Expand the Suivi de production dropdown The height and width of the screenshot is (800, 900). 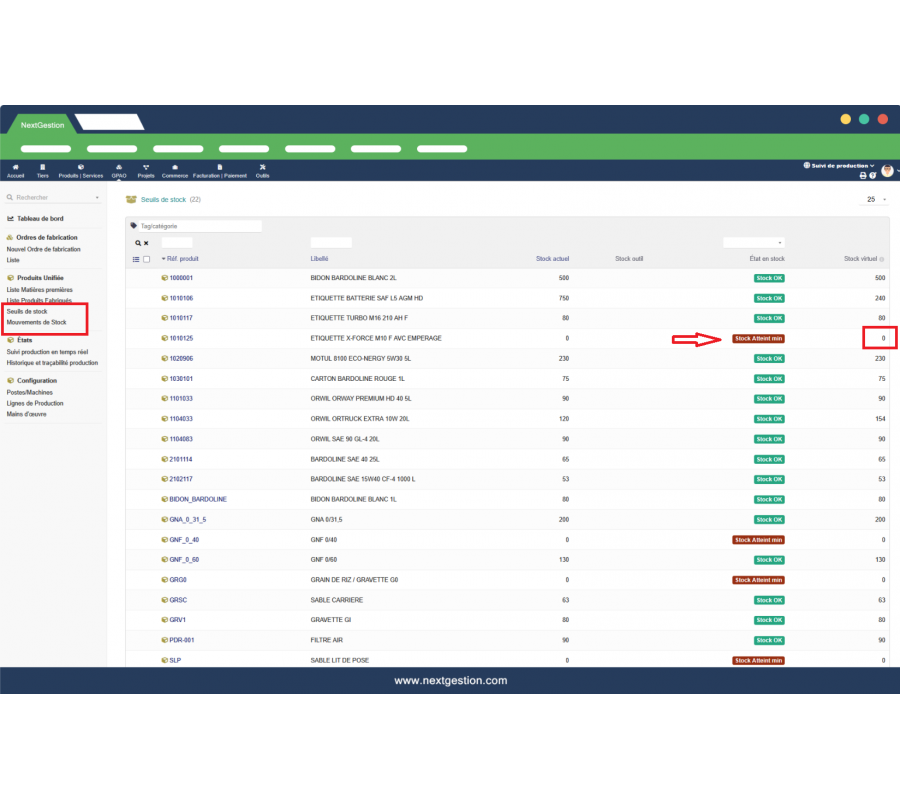842,165
